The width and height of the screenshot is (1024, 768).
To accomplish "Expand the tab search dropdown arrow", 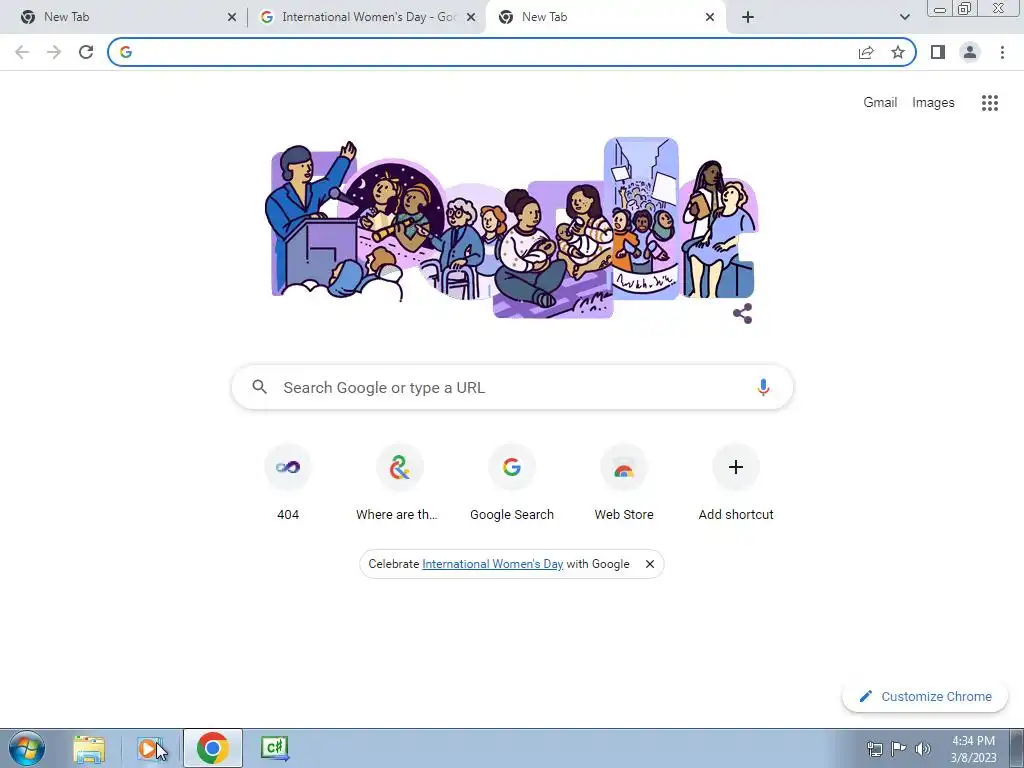I will pyautogui.click(x=904, y=17).
